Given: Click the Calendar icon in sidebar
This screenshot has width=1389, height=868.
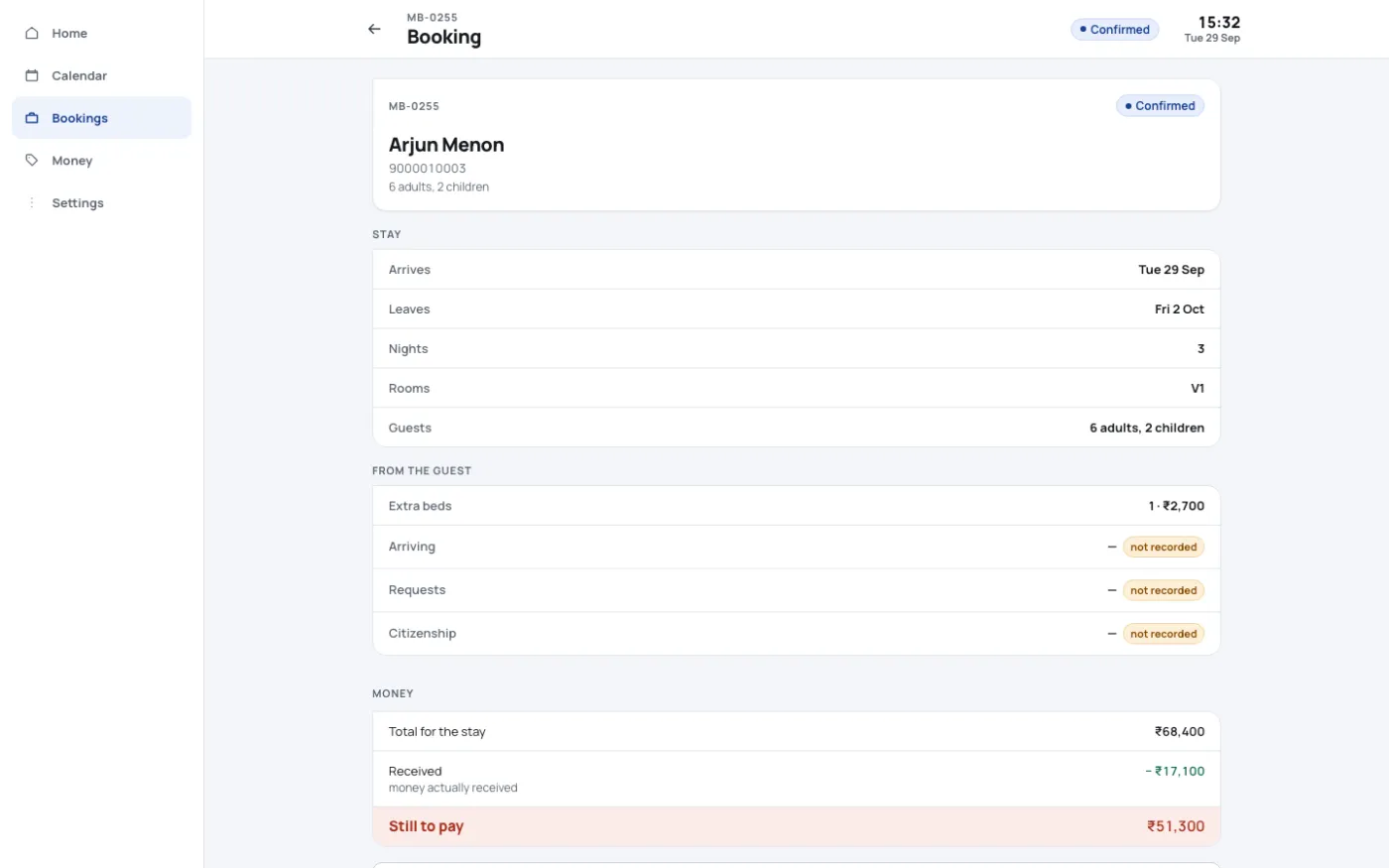Looking at the screenshot, I should tap(32, 75).
